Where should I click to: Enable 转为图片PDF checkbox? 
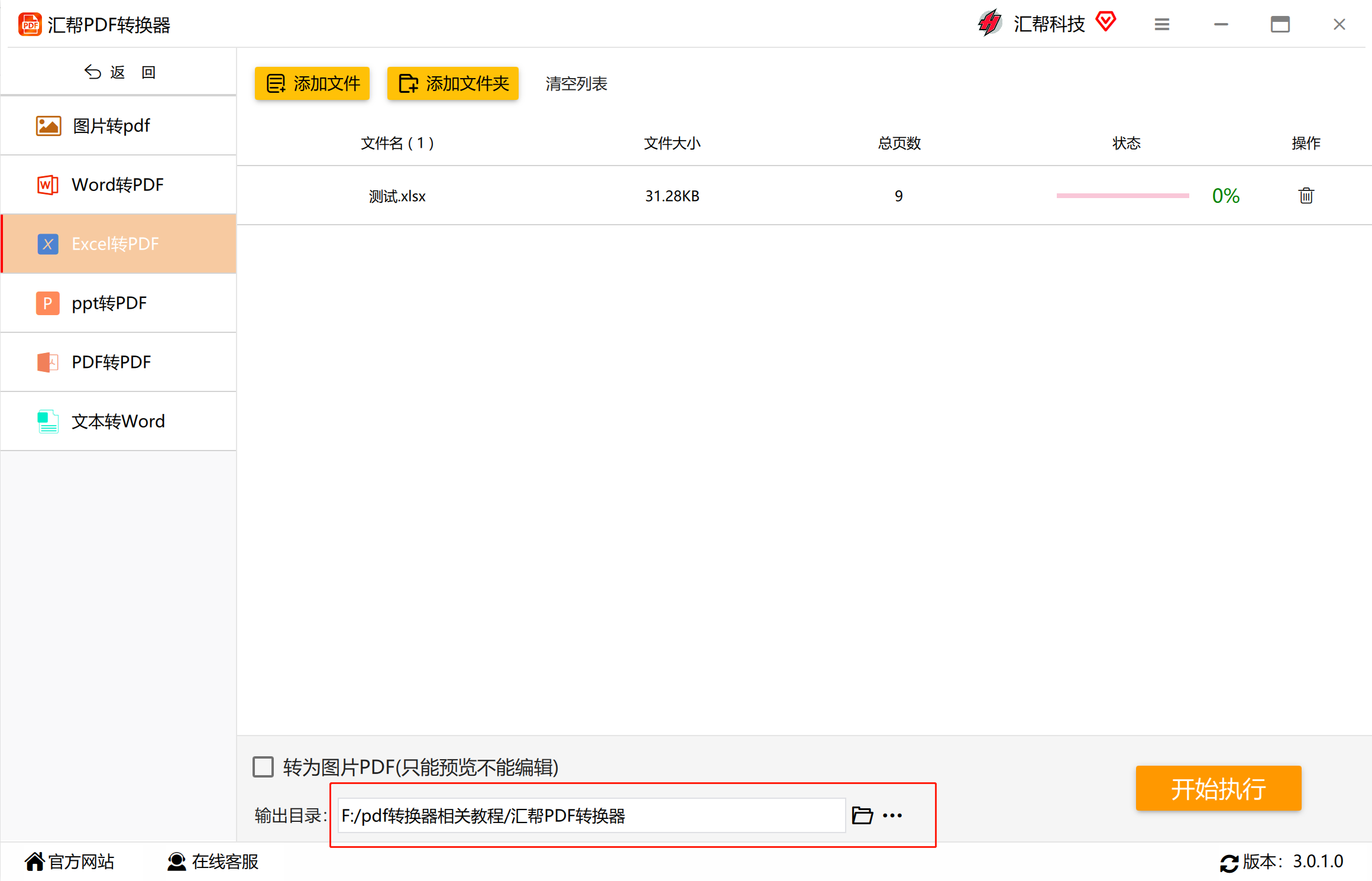point(263,767)
